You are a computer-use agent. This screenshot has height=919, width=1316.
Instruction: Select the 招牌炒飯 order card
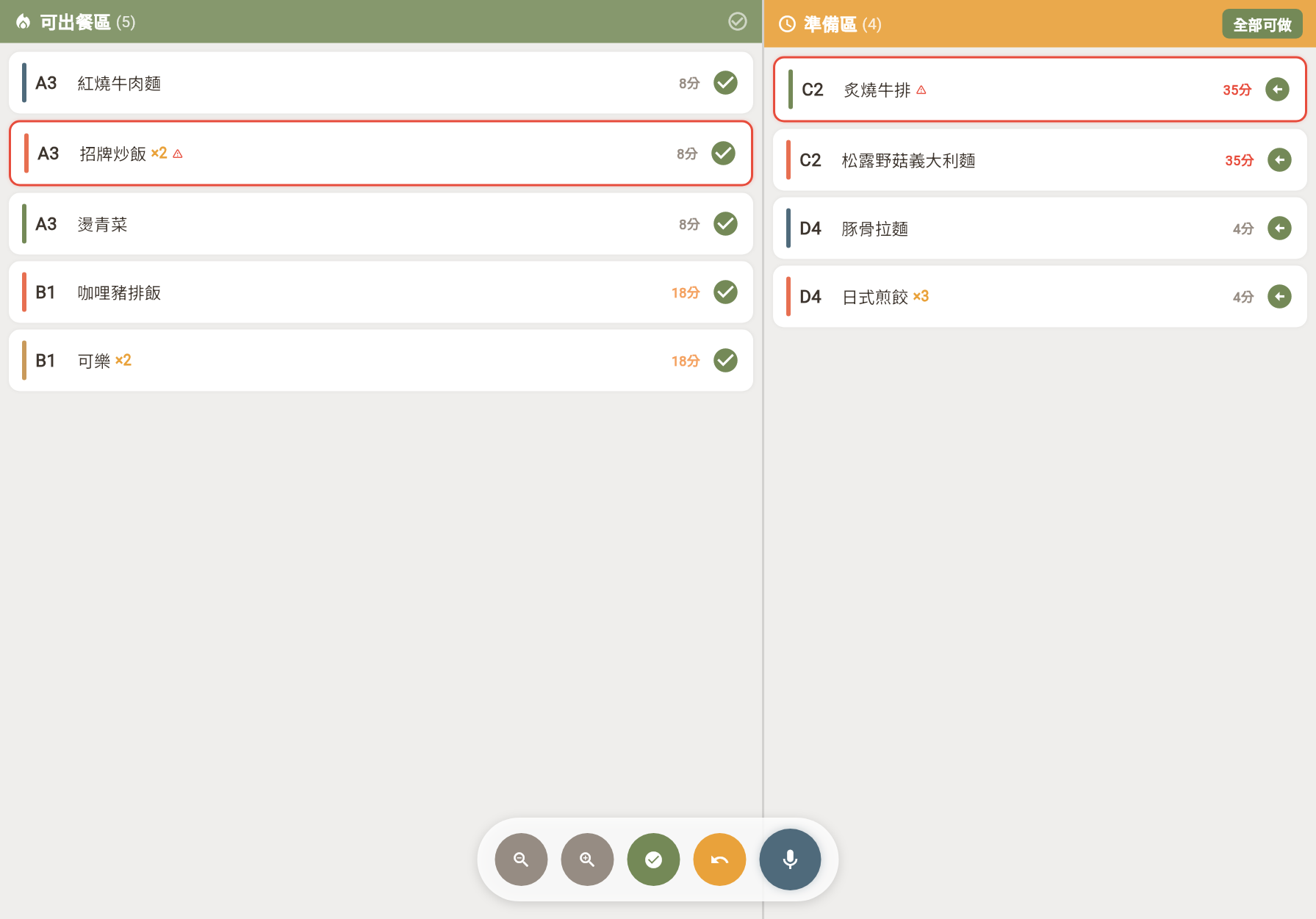pos(381,154)
